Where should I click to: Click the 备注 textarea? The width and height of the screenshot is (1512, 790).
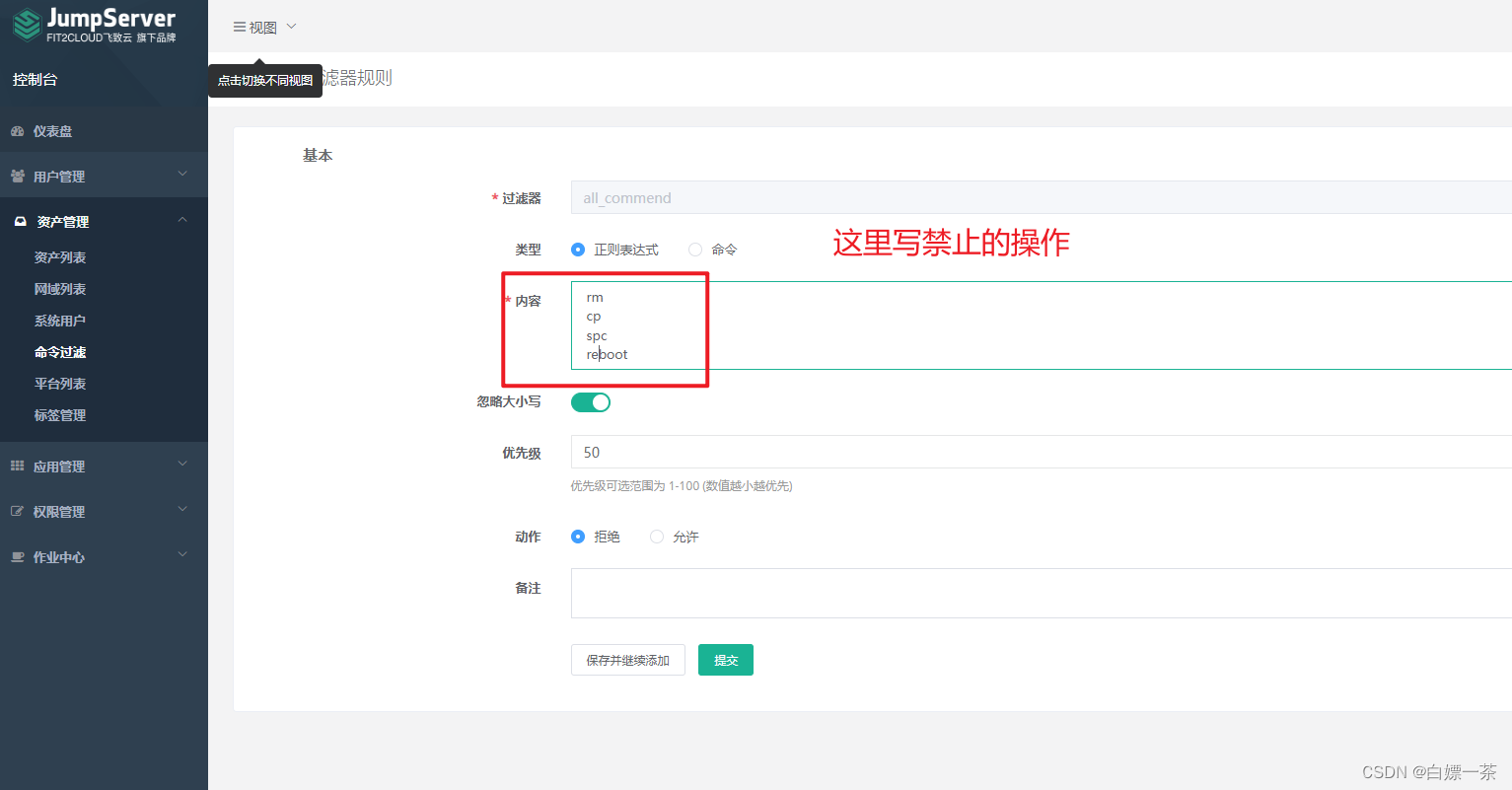(x=1042, y=593)
